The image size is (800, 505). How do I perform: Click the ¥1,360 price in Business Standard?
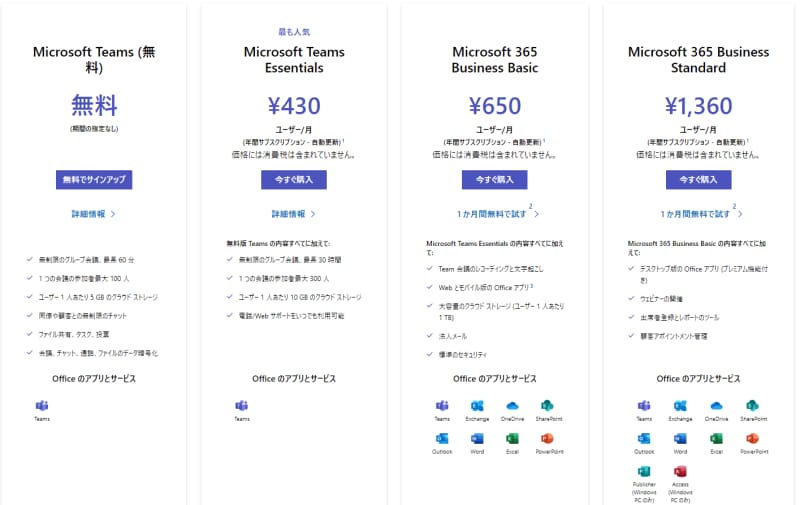pos(698,105)
